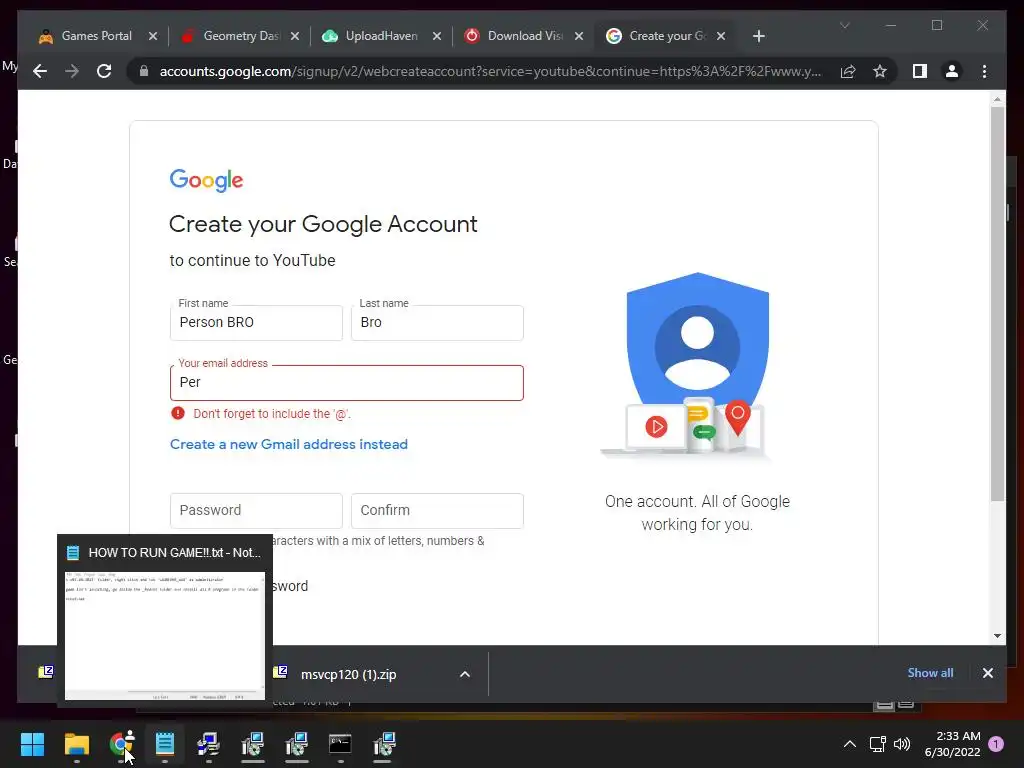Reload the current page

coord(104,71)
